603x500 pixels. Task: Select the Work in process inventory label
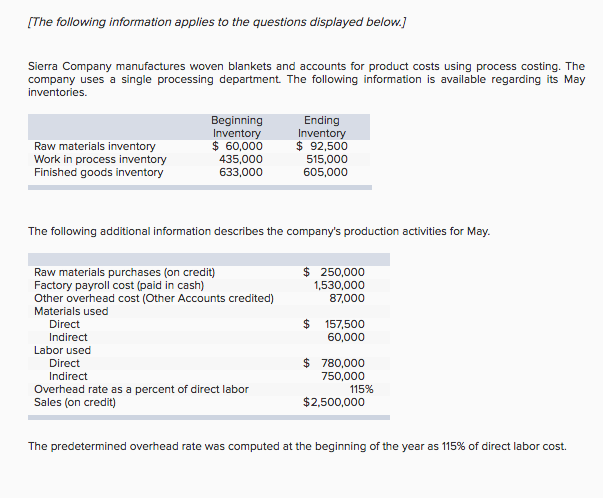(x=100, y=159)
